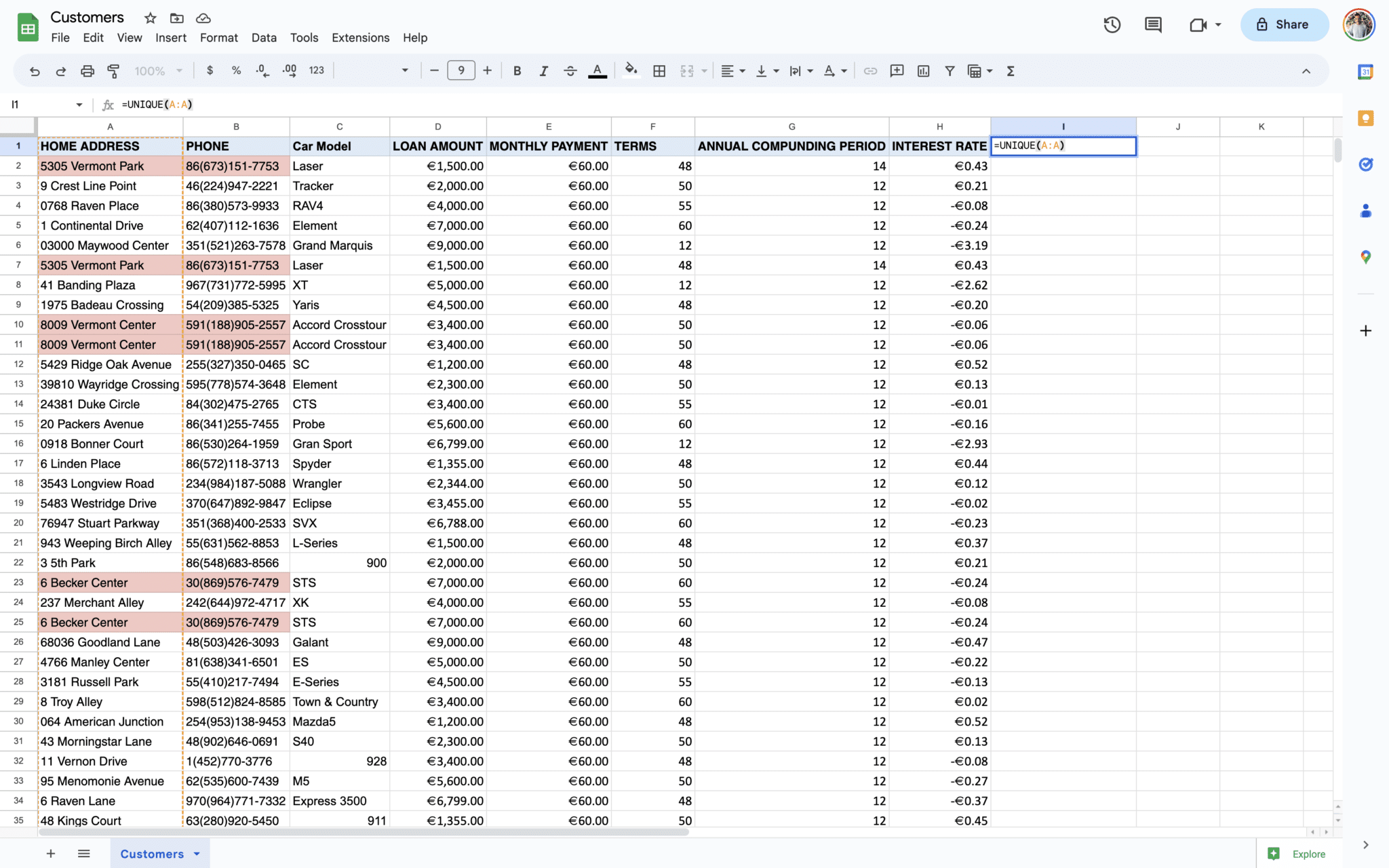Open version history clock icon
The image size is (1389, 868).
point(1112,25)
